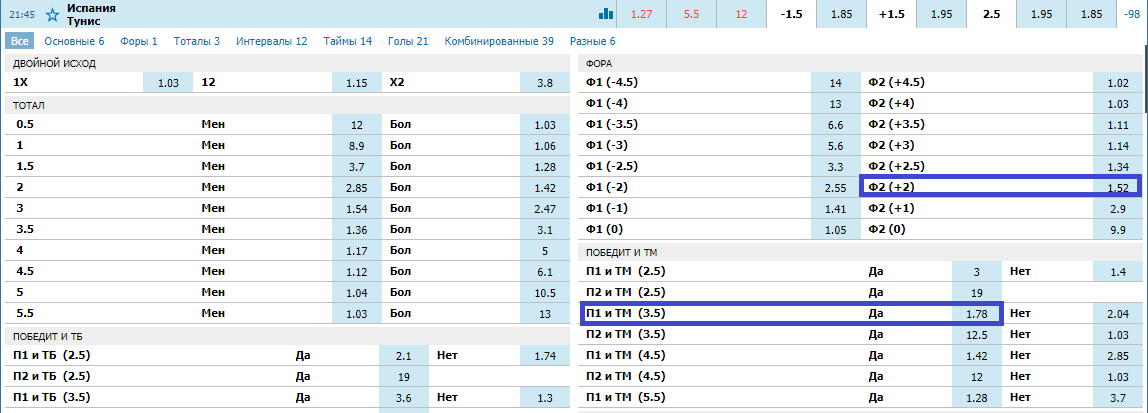Bet total 1 under at 8.9
This screenshot has width=1148, height=413.
click(357, 146)
